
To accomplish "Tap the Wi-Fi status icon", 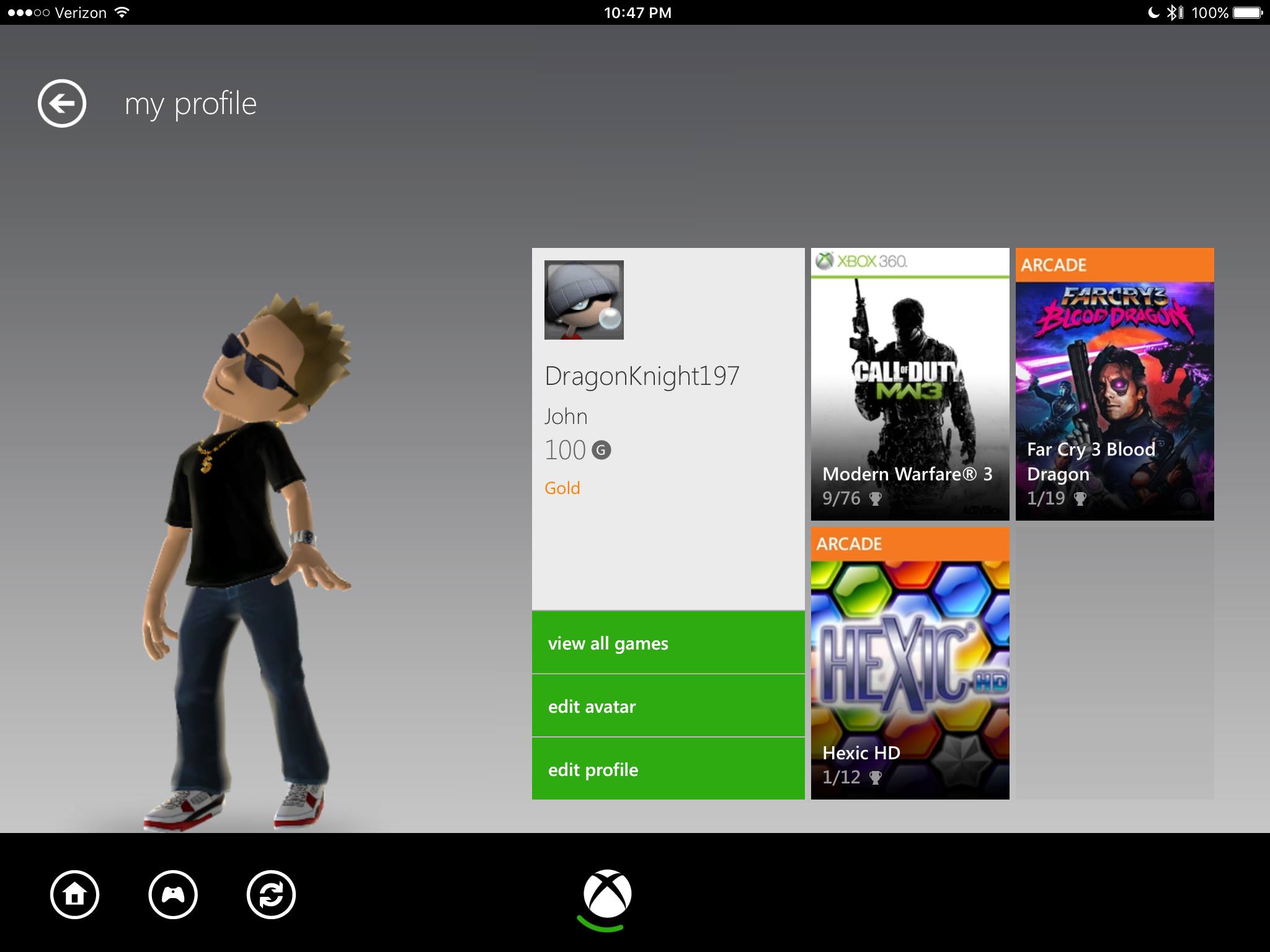I will pos(122,12).
